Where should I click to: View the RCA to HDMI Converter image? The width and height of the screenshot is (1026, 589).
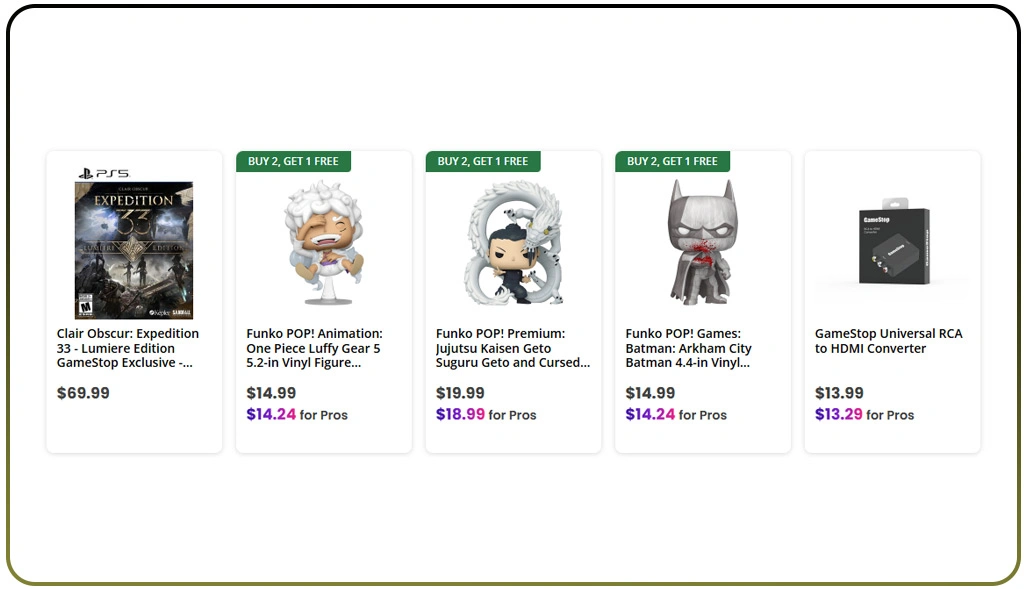(x=892, y=246)
